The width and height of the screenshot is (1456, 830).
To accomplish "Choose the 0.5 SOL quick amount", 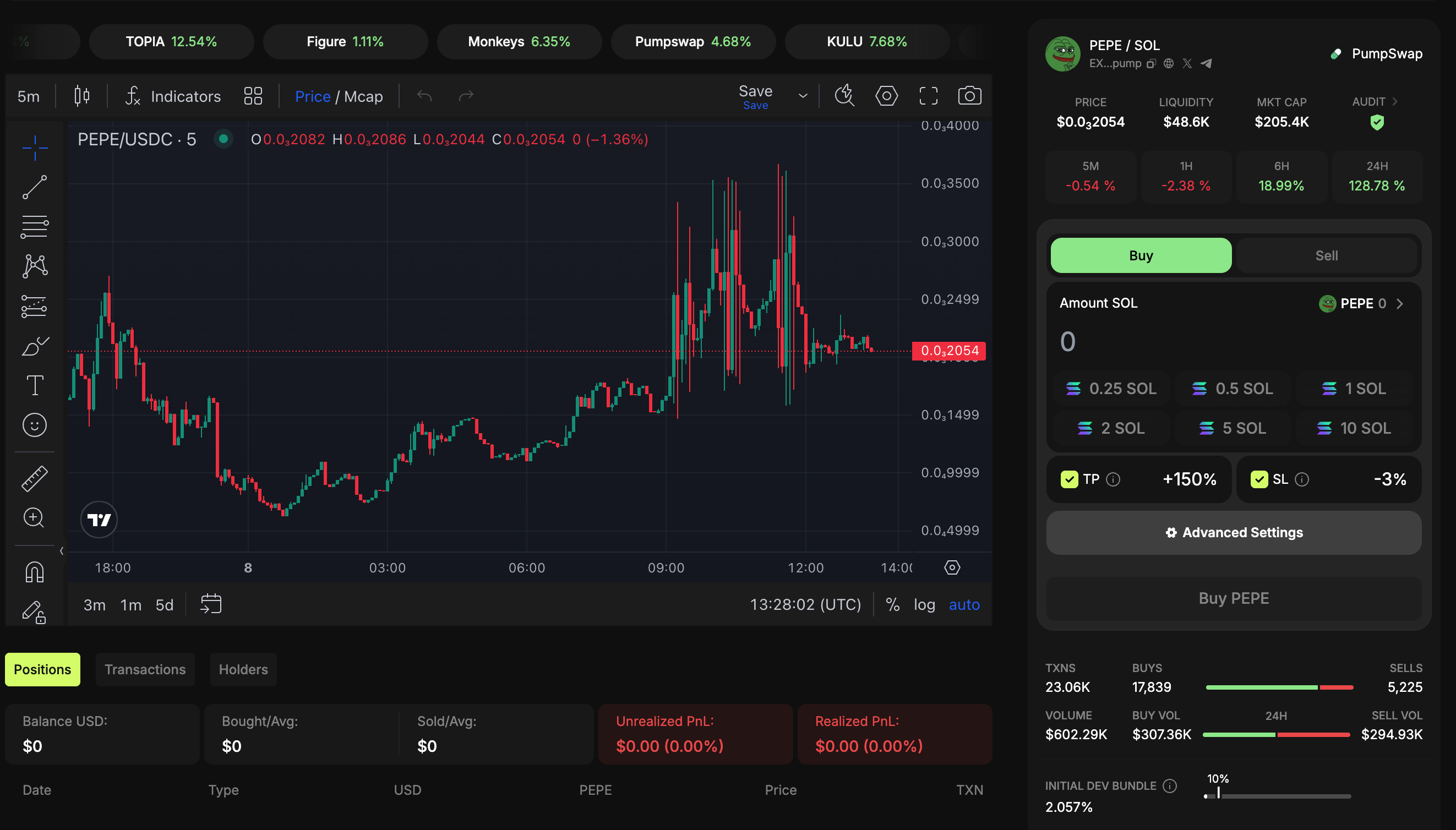I will click(1233, 389).
